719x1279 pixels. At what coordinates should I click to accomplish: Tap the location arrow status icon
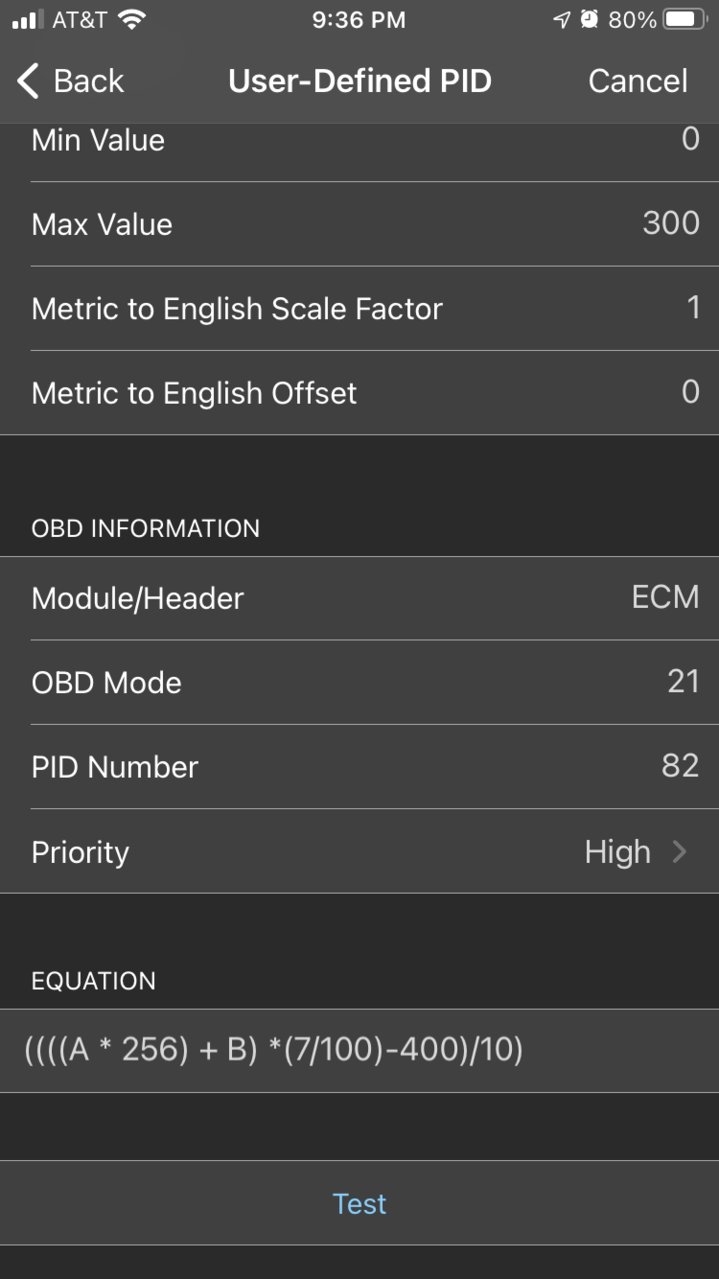coord(563,19)
